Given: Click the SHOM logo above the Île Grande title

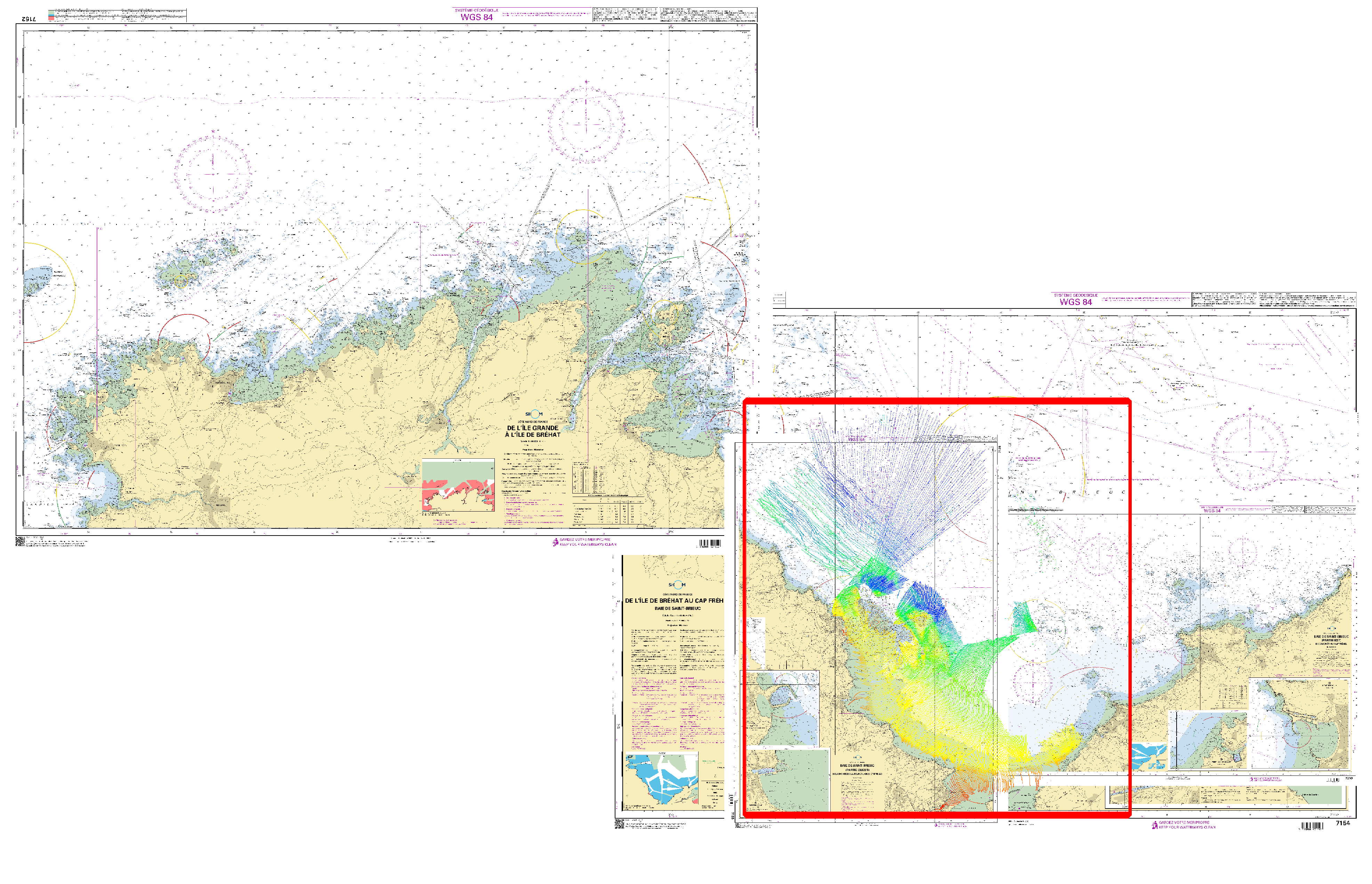Looking at the screenshot, I should click(x=534, y=414).
